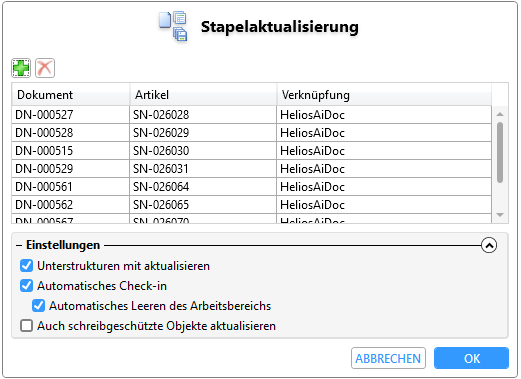Click the Verknüpfung column header
The image size is (521, 379).
(384, 95)
